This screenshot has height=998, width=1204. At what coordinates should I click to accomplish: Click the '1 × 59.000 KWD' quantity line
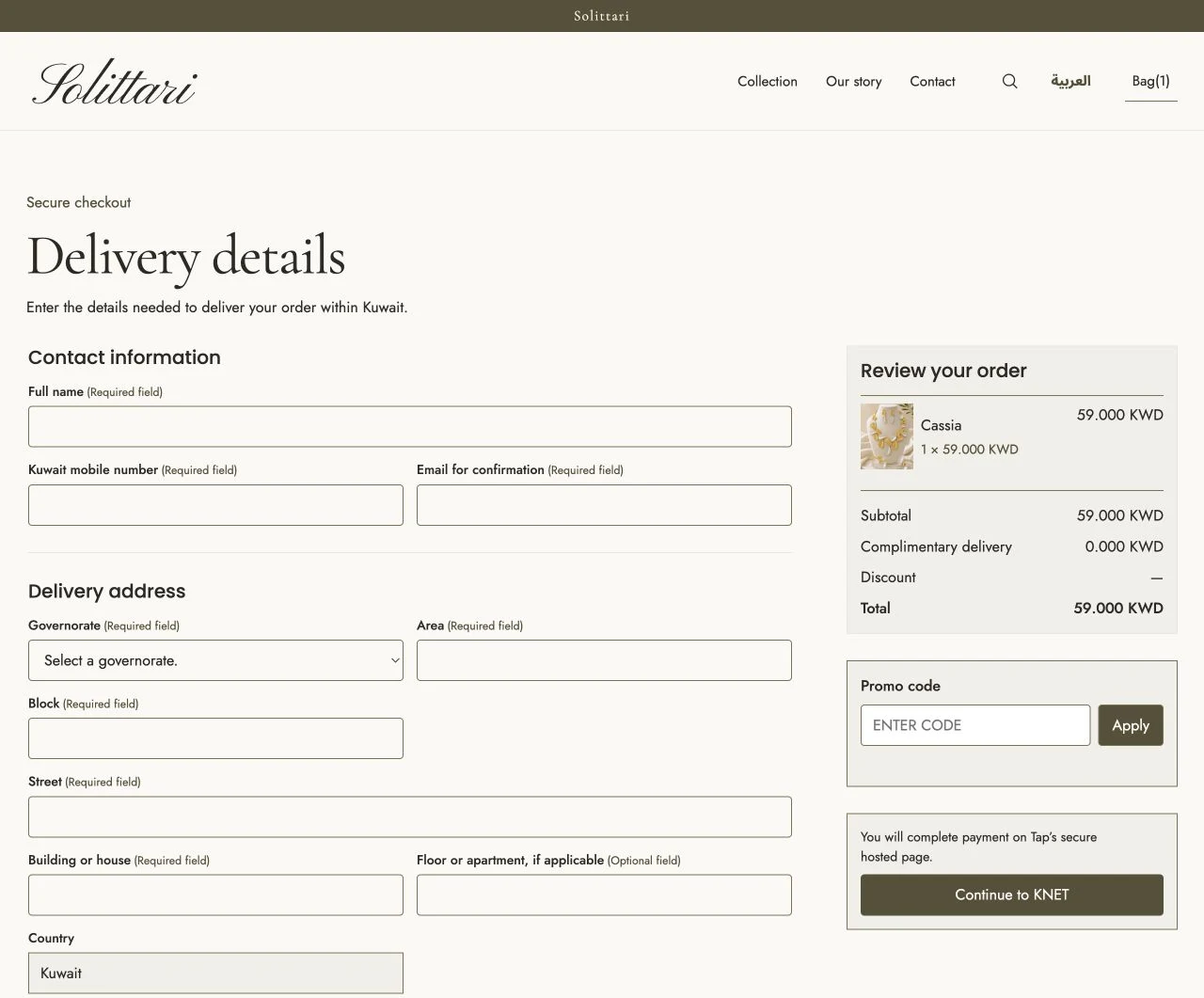970,450
